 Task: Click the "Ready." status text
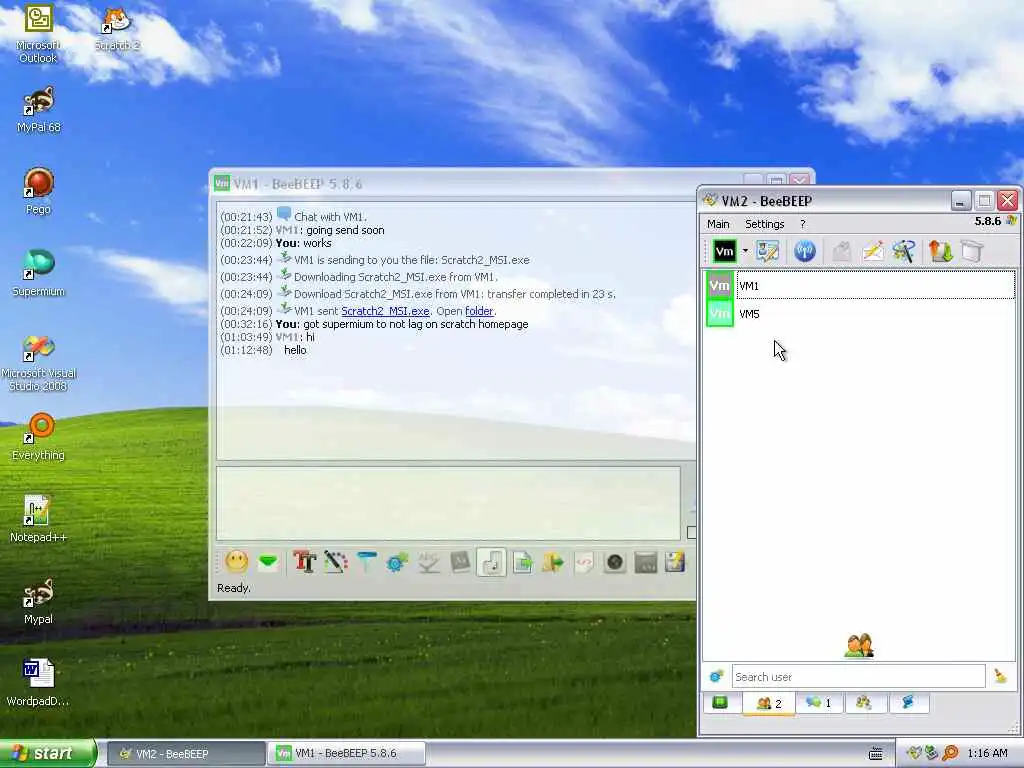coord(234,588)
